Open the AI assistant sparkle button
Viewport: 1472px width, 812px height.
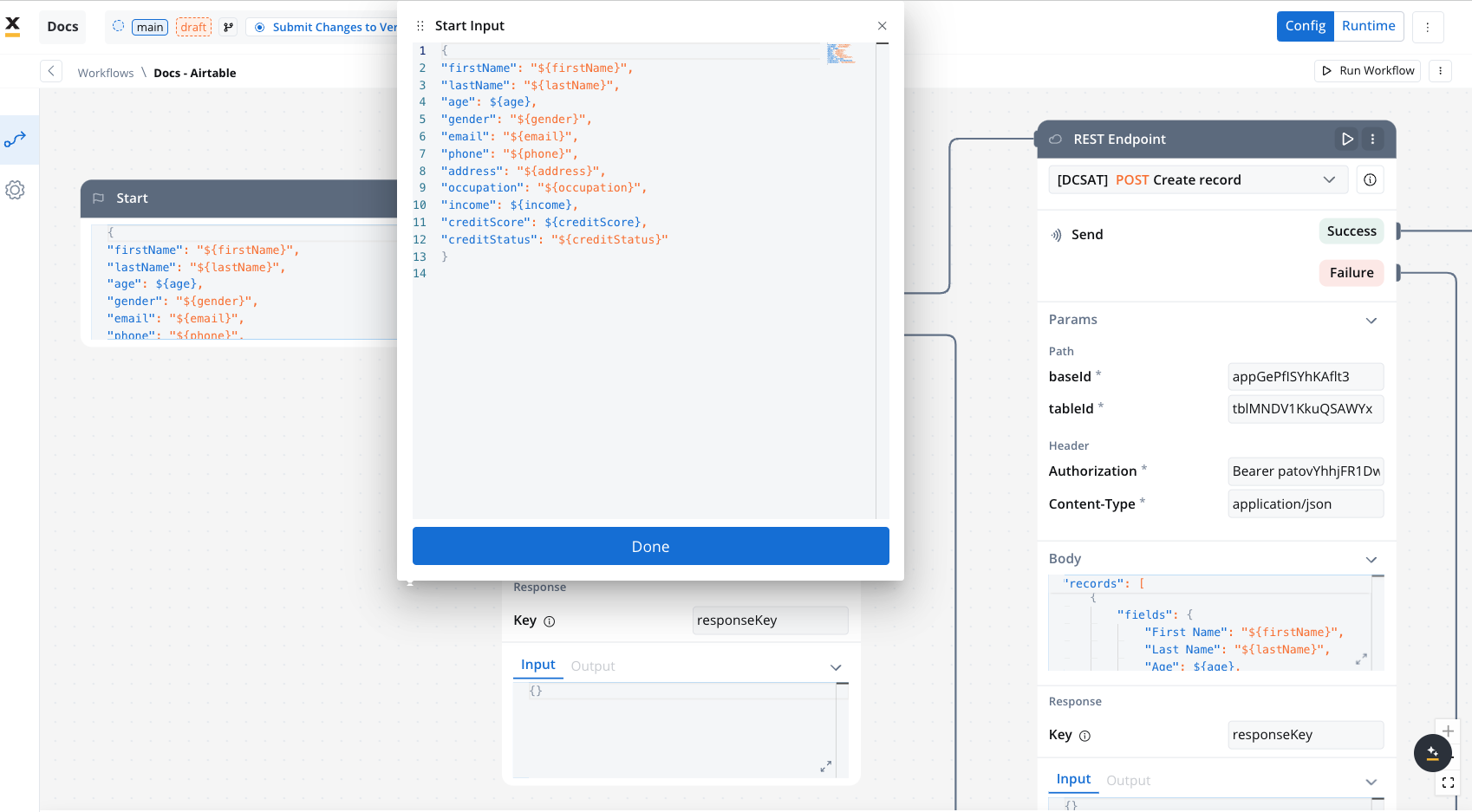[x=1432, y=752]
